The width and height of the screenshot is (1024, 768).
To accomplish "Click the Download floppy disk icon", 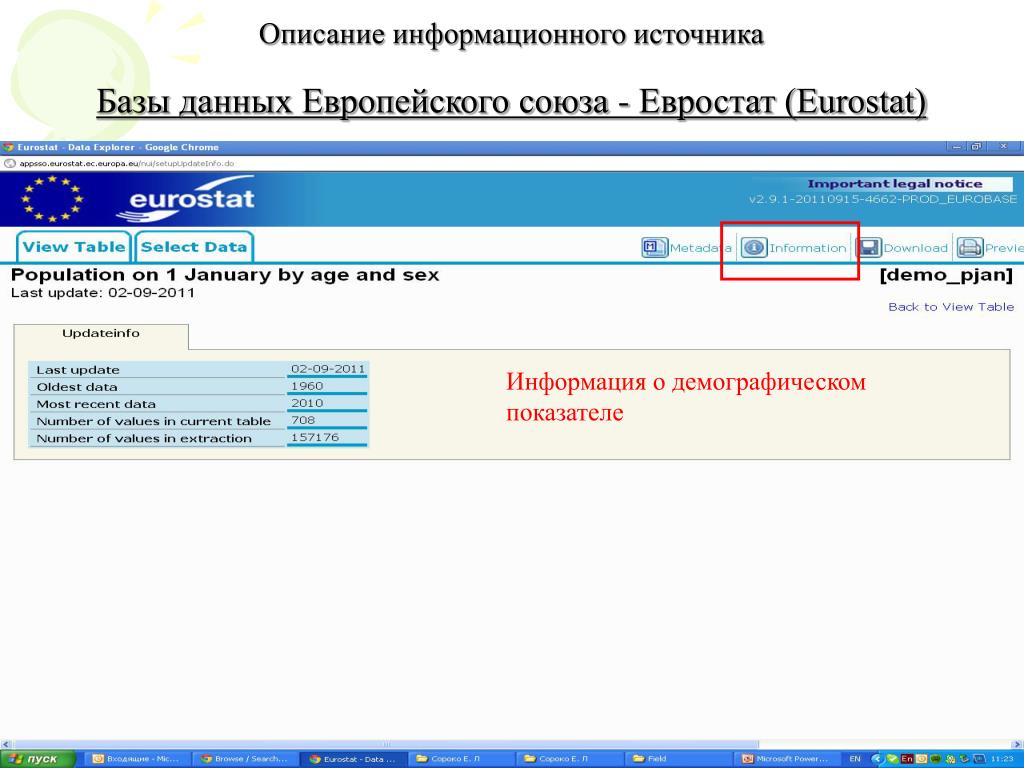I will pyautogui.click(x=869, y=248).
